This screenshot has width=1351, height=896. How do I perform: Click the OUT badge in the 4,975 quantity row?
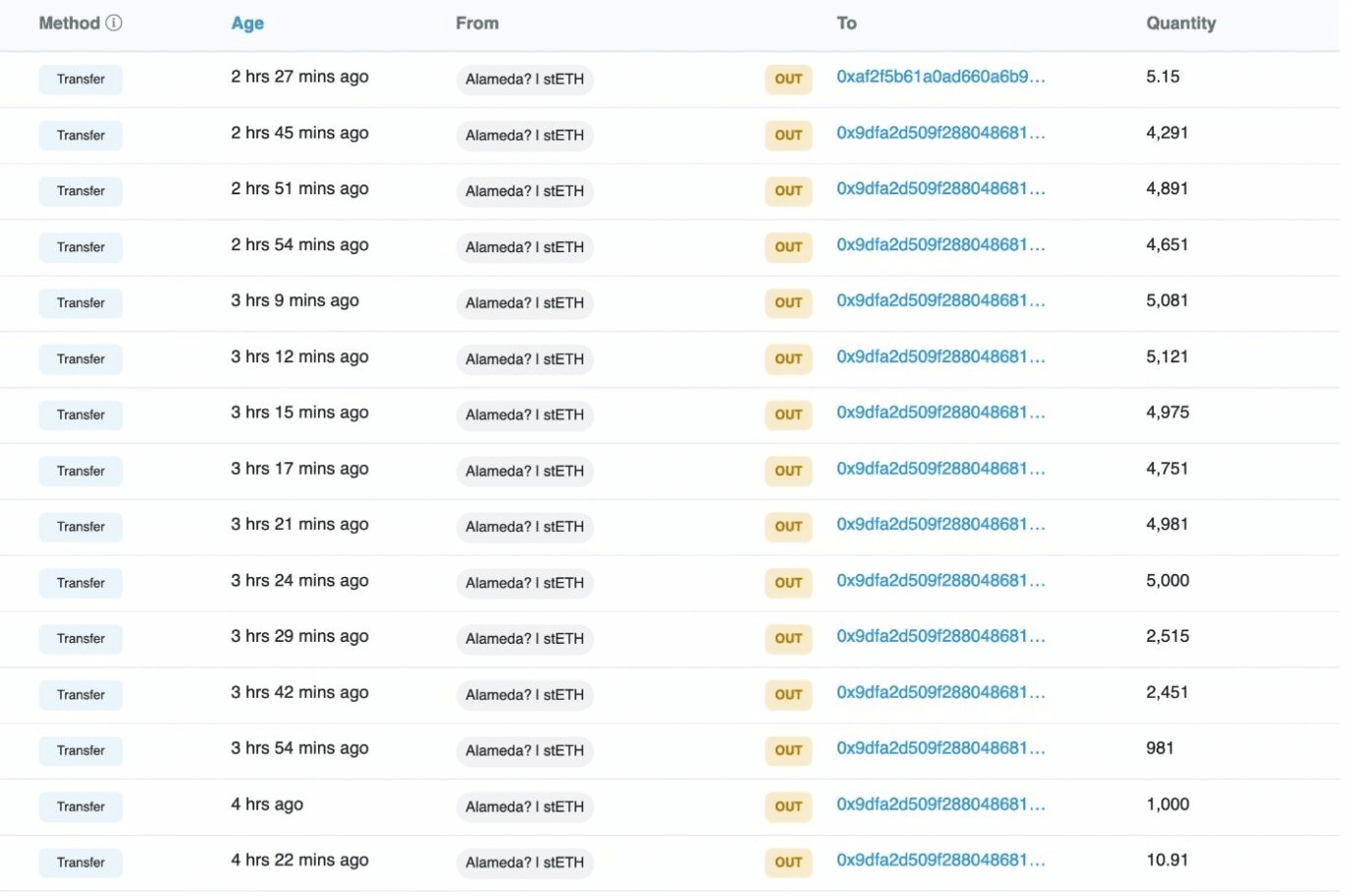788,415
